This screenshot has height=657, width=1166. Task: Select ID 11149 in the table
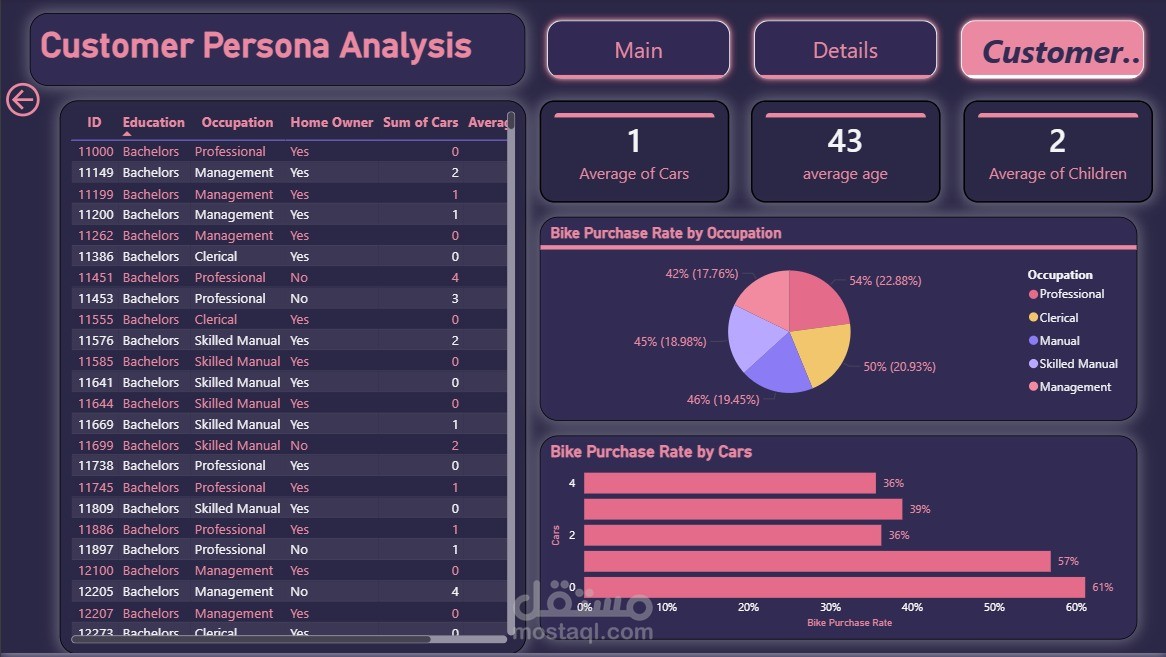pos(96,172)
